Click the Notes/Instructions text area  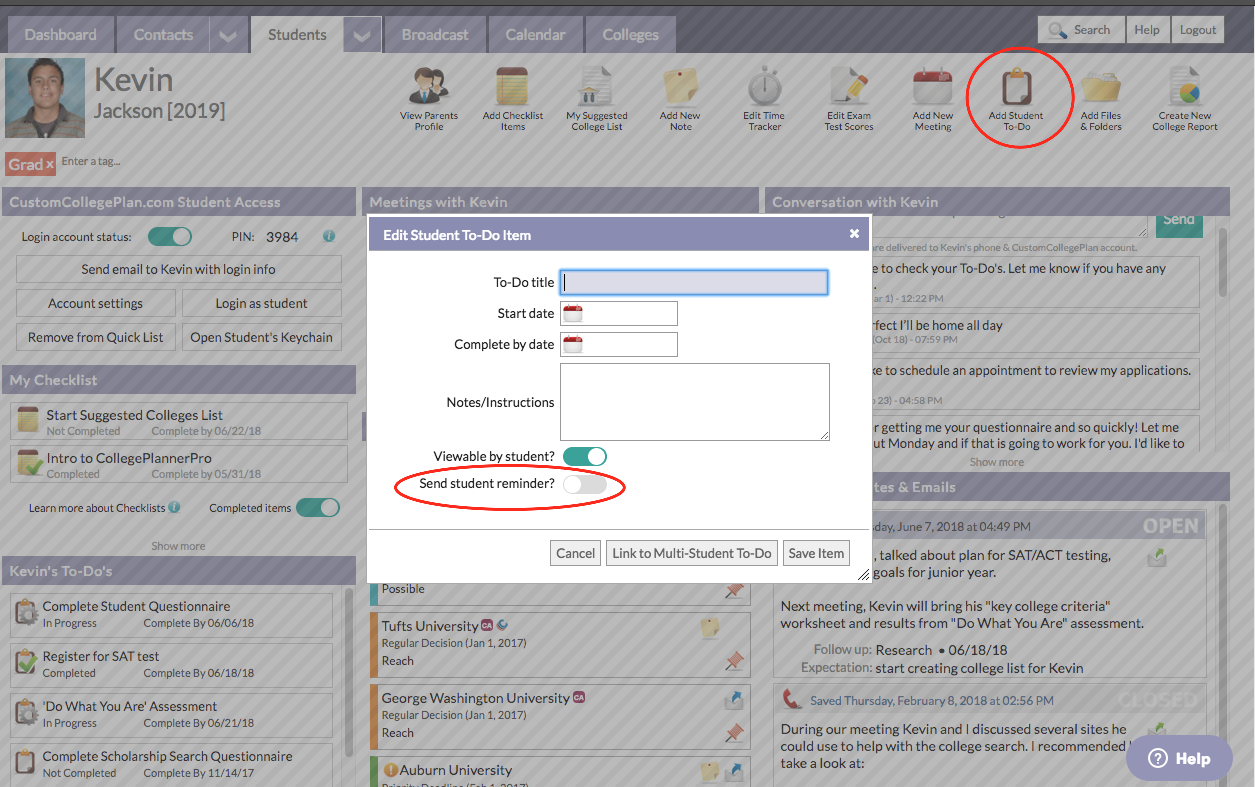click(x=695, y=401)
